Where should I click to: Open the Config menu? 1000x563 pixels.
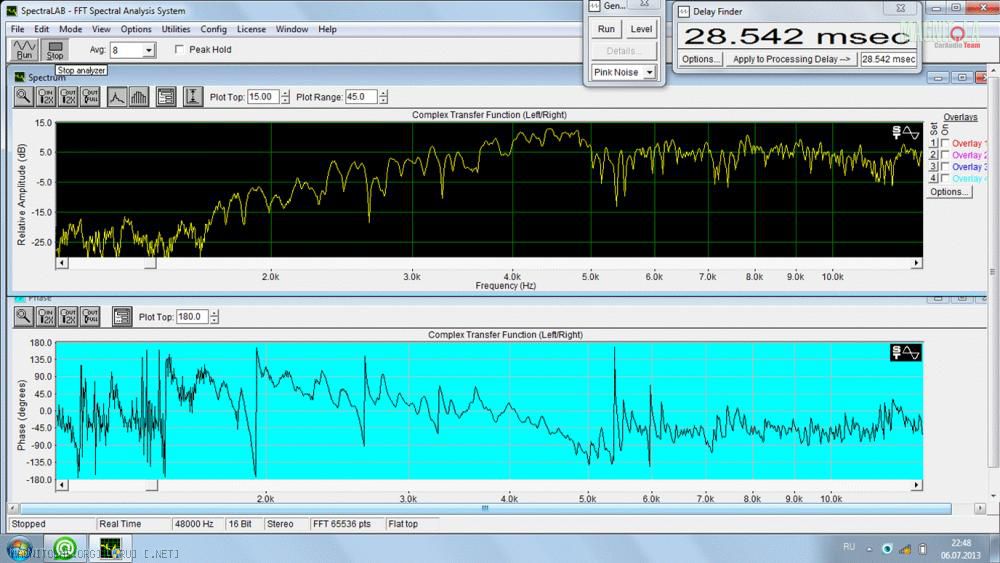[213, 29]
